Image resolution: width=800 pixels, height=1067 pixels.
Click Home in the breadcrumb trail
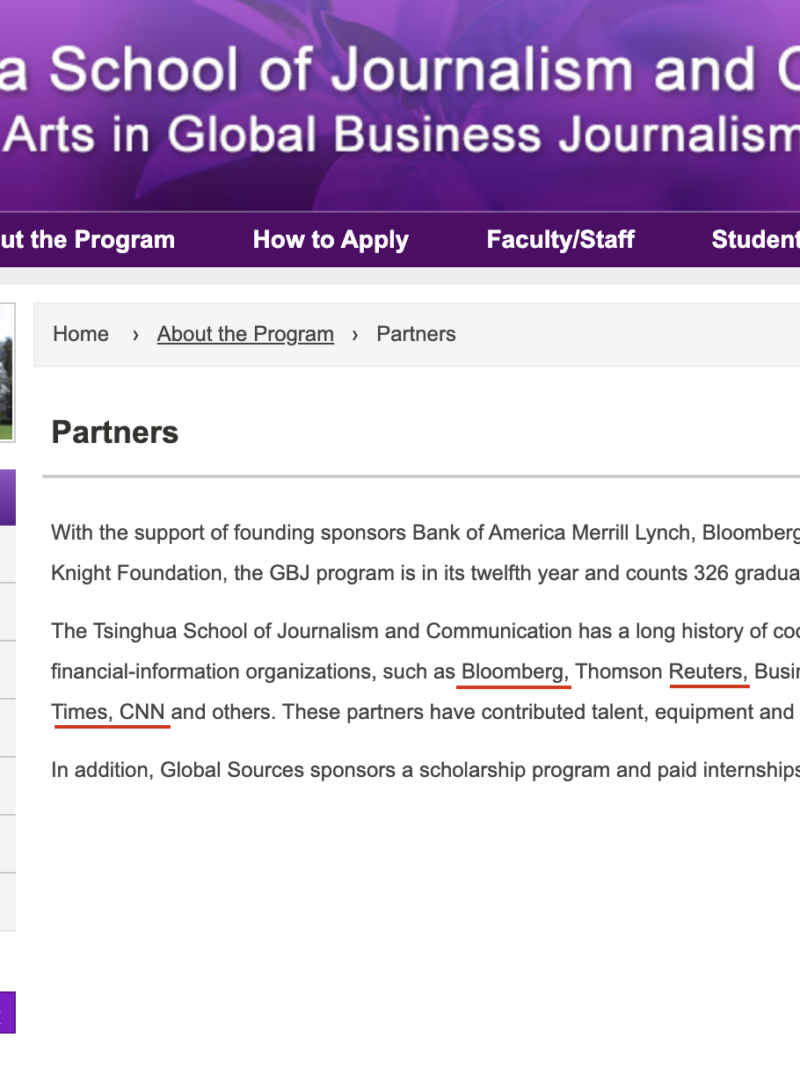[80, 334]
